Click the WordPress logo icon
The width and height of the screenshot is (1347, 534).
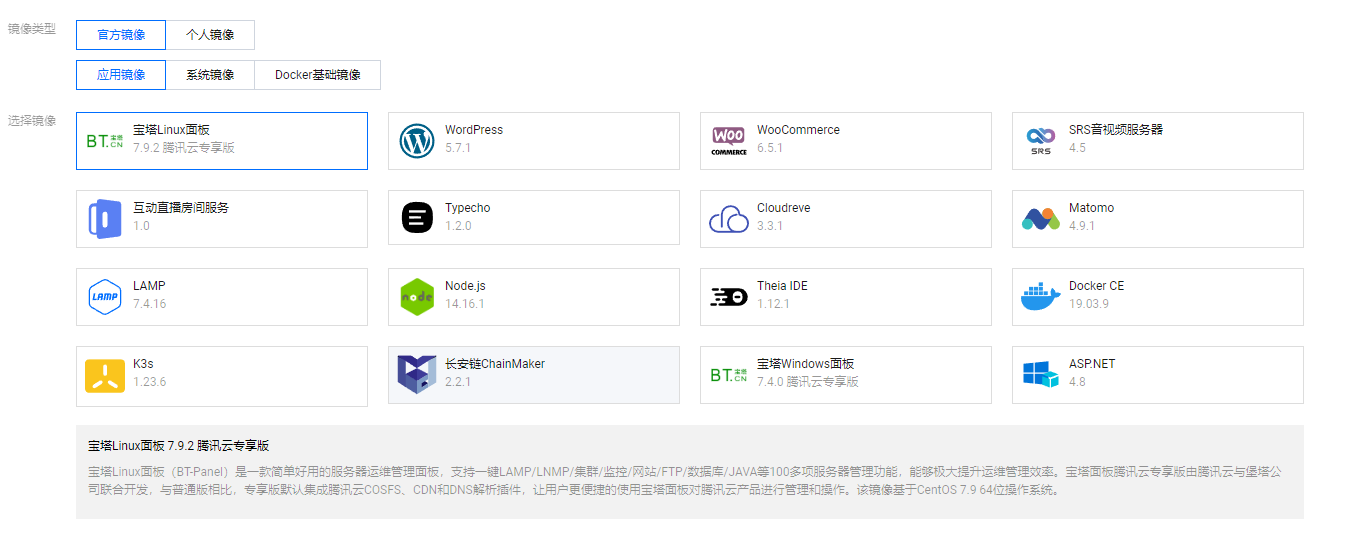(x=417, y=141)
